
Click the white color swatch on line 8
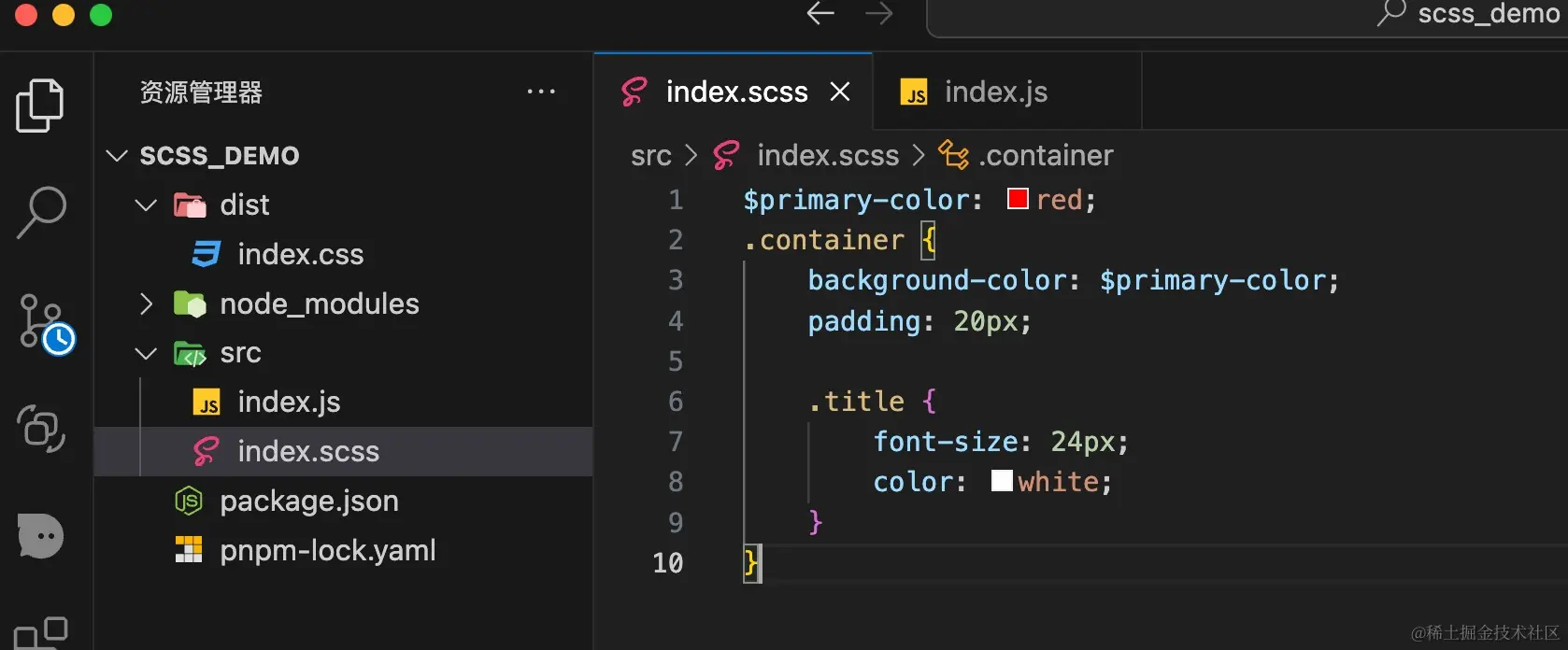pyautogui.click(x=1002, y=481)
